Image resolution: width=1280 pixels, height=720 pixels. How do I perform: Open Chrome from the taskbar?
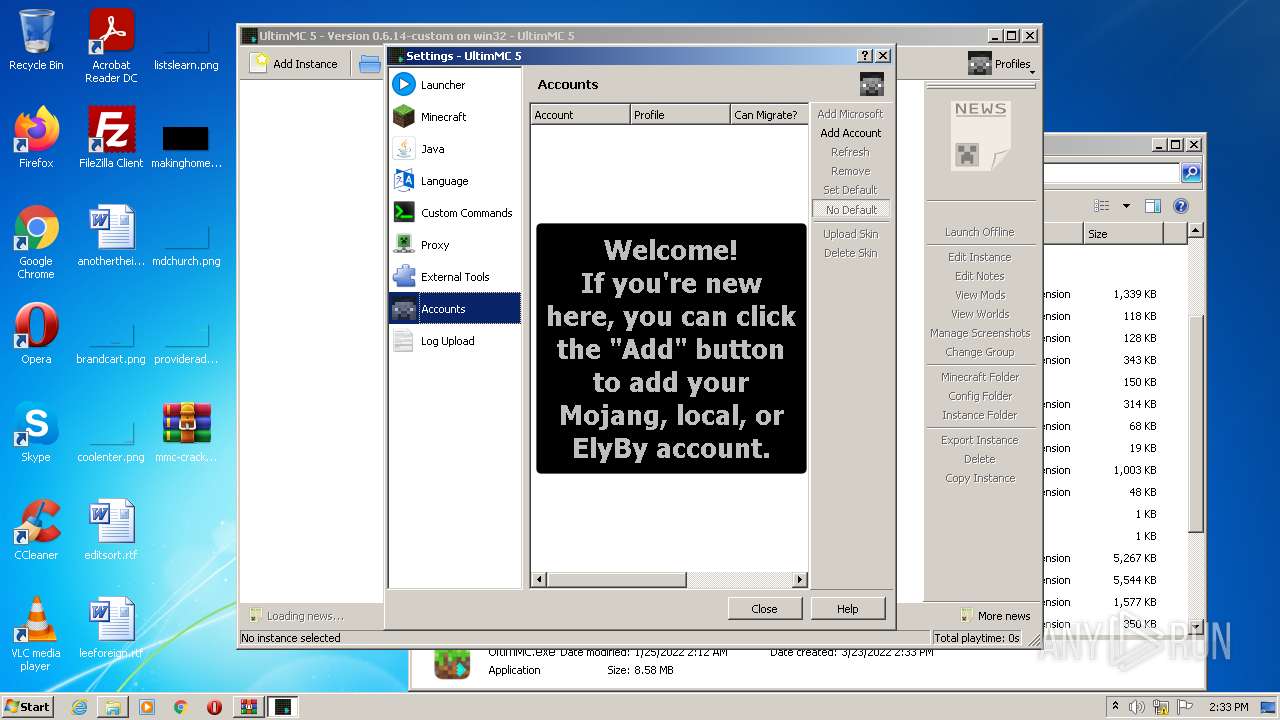pos(180,707)
